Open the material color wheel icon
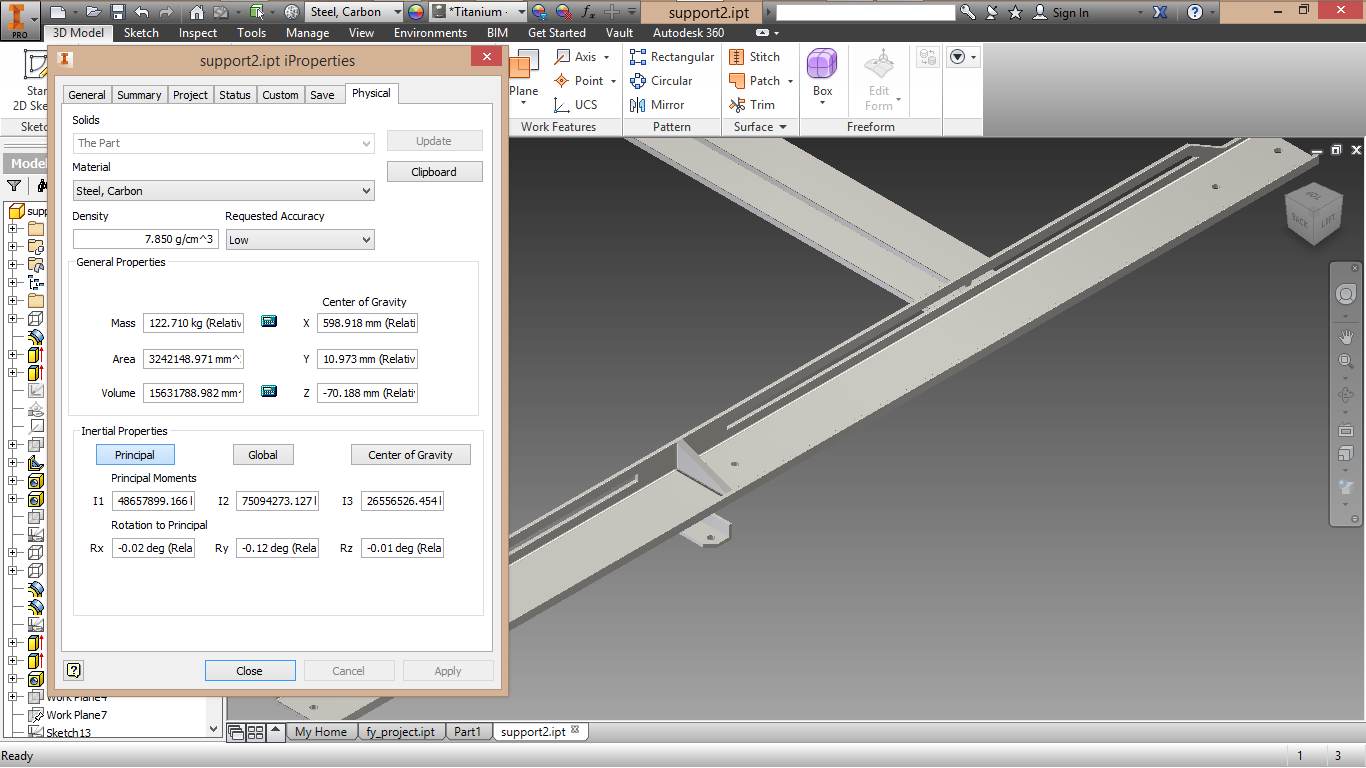Image resolution: width=1366 pixels, height=768 pixels. pyautogui.click(x=417, y=12)
